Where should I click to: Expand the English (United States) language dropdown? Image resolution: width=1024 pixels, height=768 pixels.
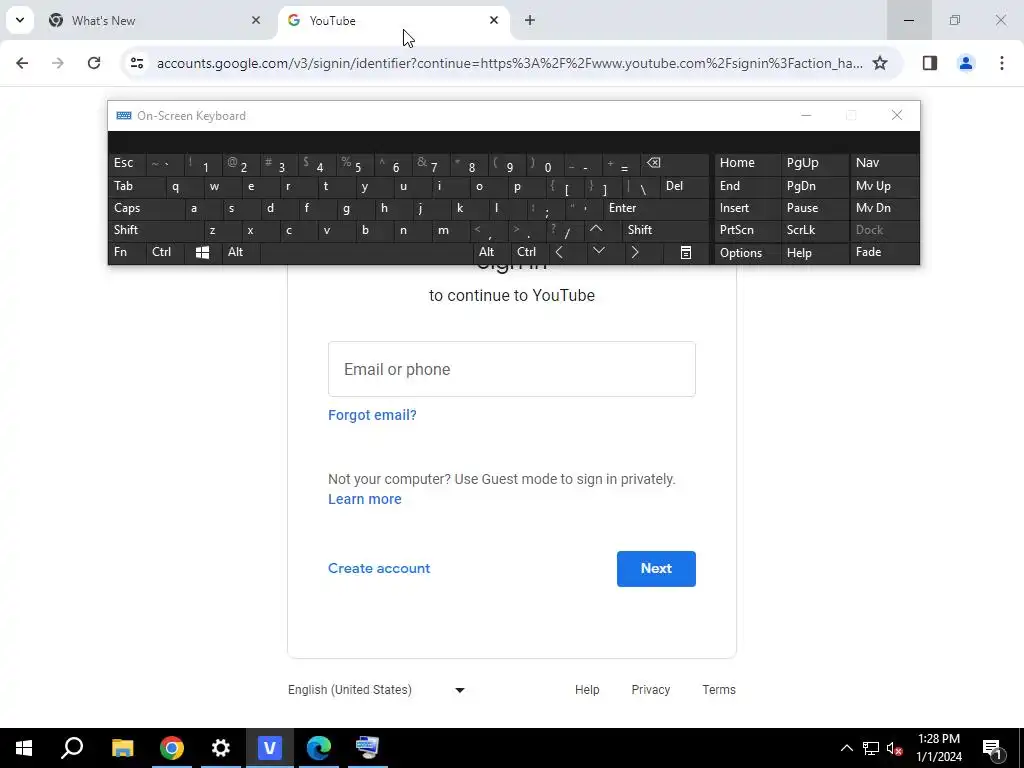(x=376, y=690)
